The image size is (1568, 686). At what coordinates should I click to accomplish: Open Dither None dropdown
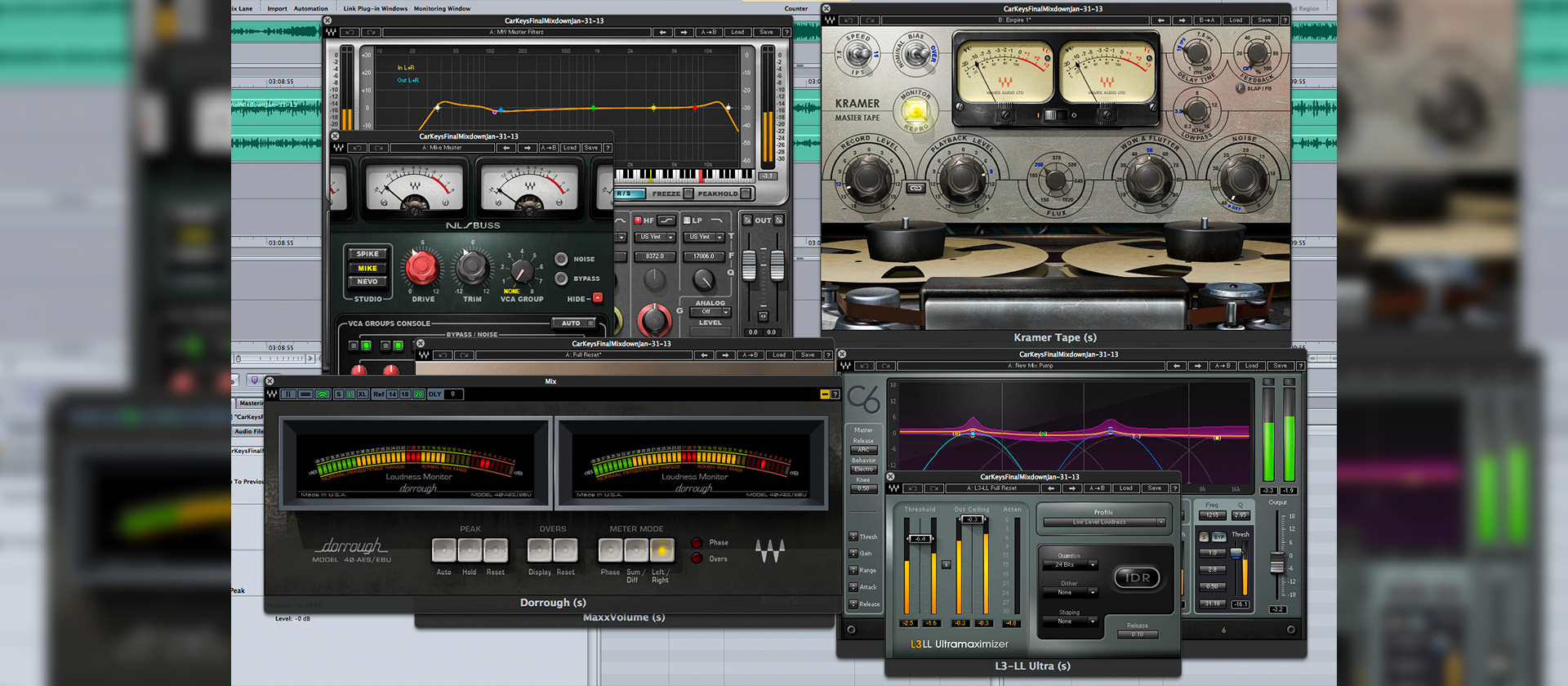[x=1070, y=593]
